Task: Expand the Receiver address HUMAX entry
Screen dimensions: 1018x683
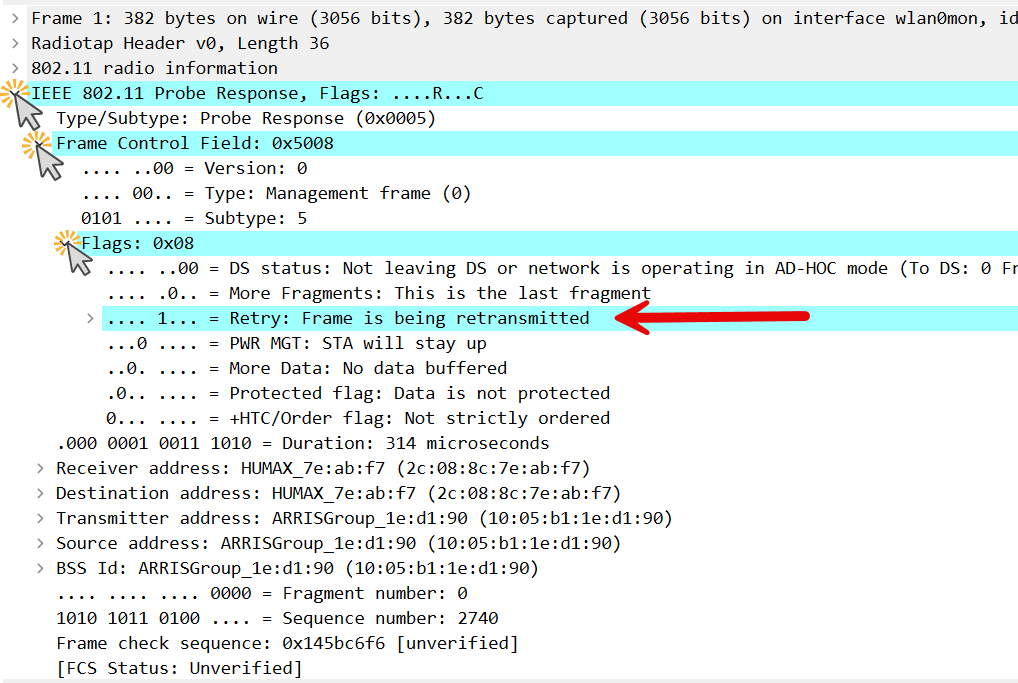Action: point(40,468)
